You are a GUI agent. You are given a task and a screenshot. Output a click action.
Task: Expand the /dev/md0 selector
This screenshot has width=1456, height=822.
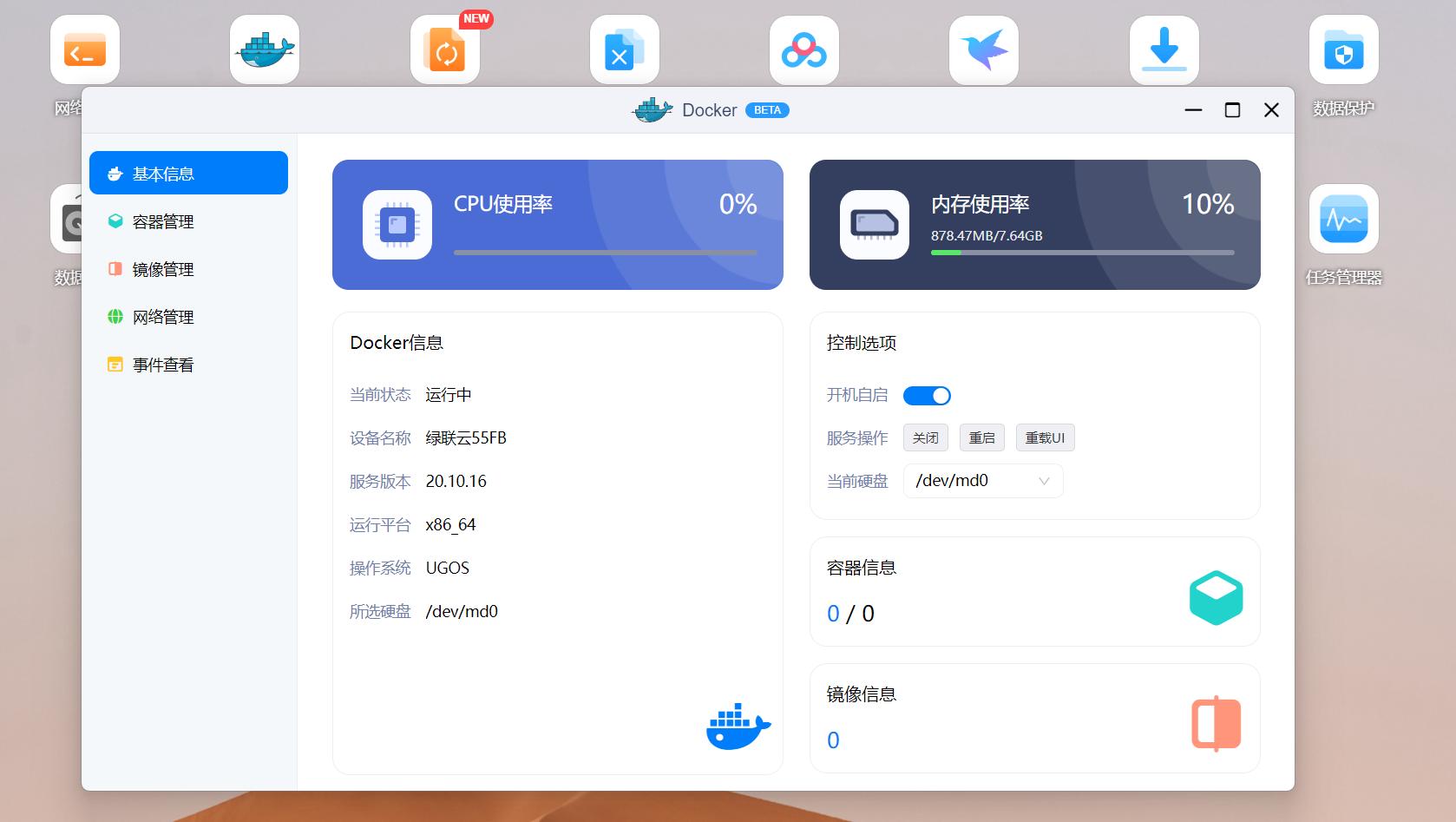click(x=983, y=481)
